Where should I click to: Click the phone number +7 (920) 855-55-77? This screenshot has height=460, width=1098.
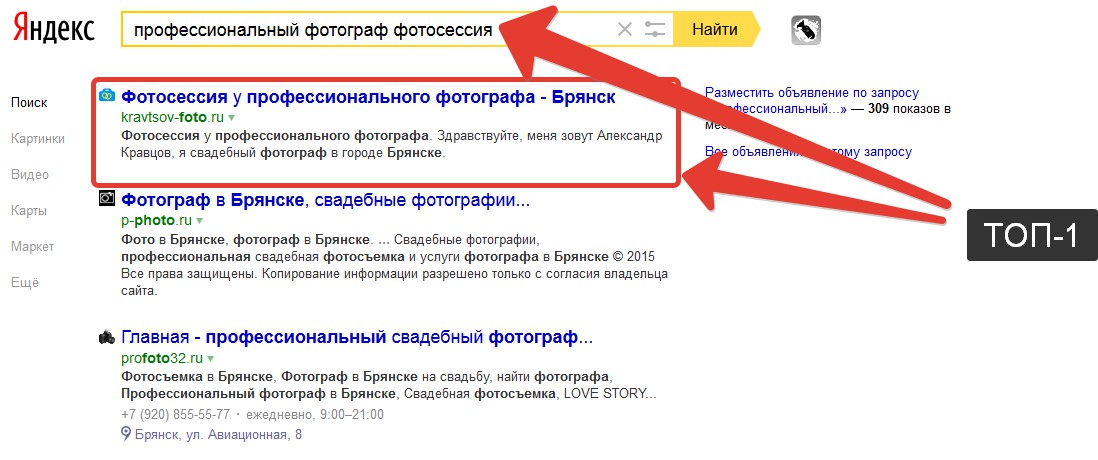pyautogui.click(x=175, y=414)
